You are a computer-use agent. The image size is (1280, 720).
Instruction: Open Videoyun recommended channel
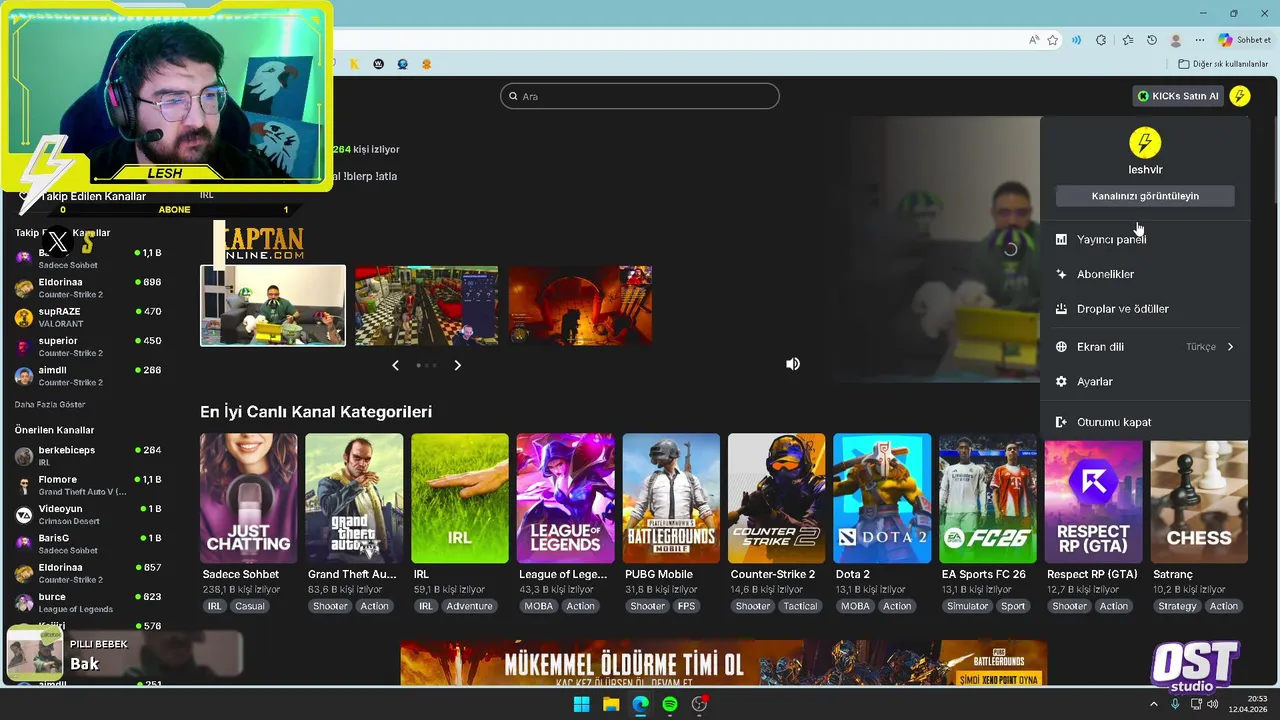(x=88, y=514)
